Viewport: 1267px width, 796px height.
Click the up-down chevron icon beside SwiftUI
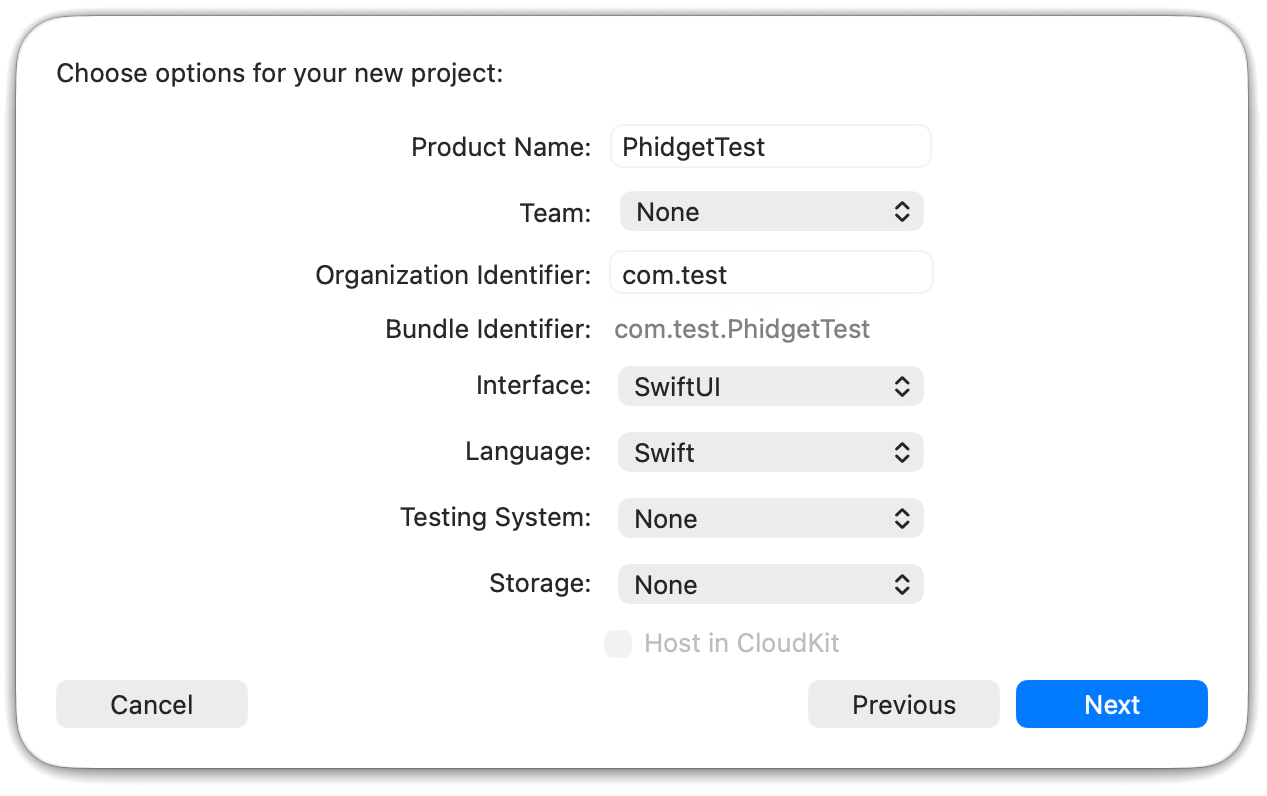coord(901,387)
